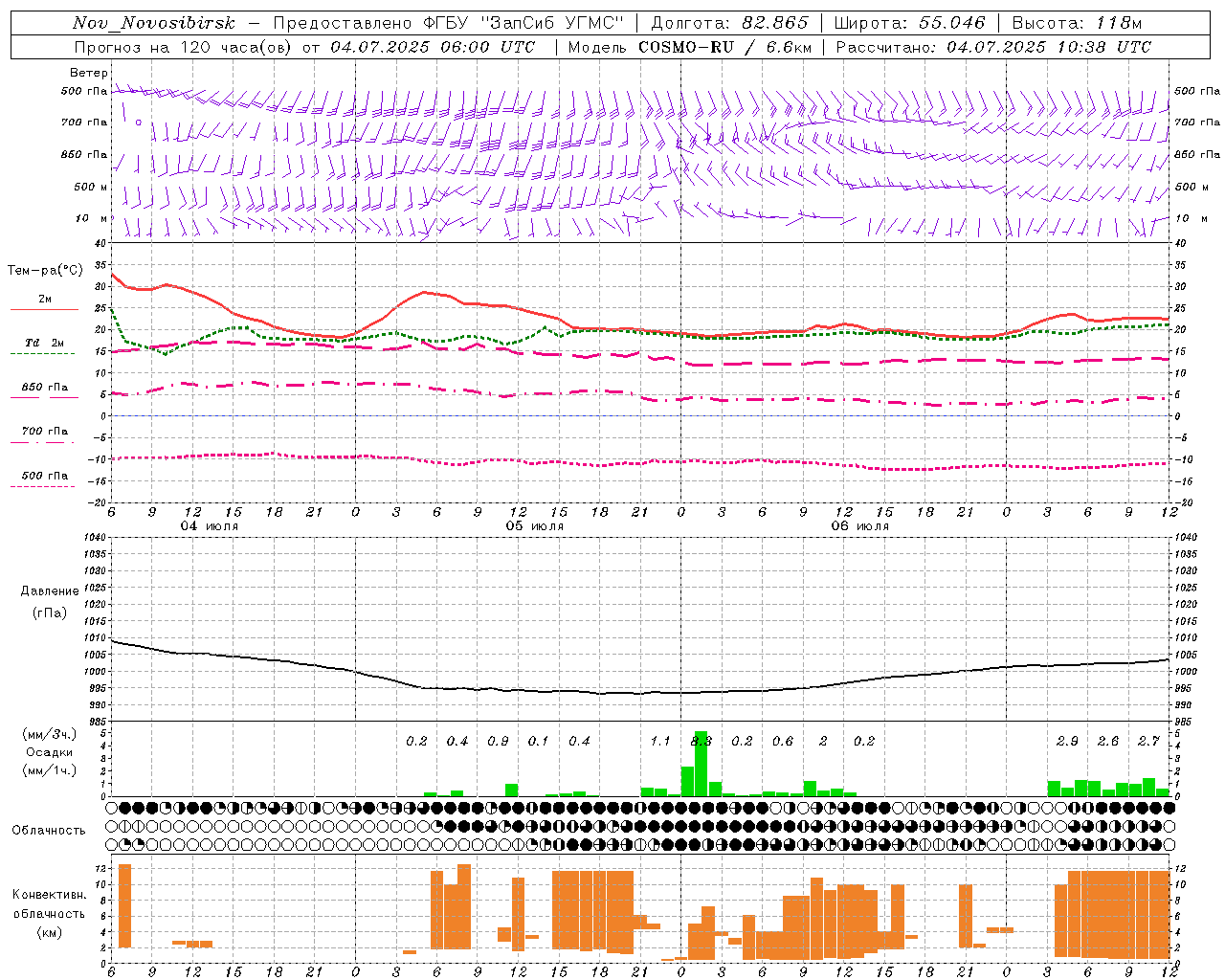Click the 8.3 precipitation total value
This screenshot has height=980, width=1225.
(702, 742)
